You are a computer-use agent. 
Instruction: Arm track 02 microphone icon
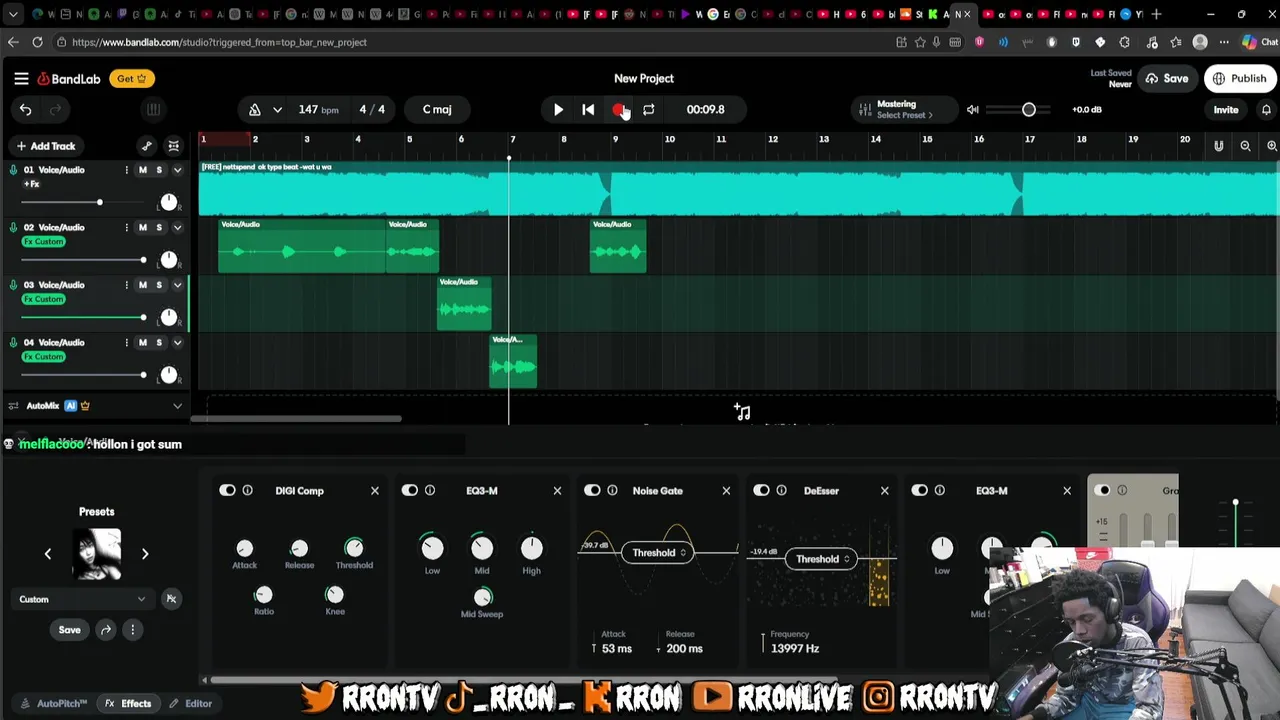(13, 228)
